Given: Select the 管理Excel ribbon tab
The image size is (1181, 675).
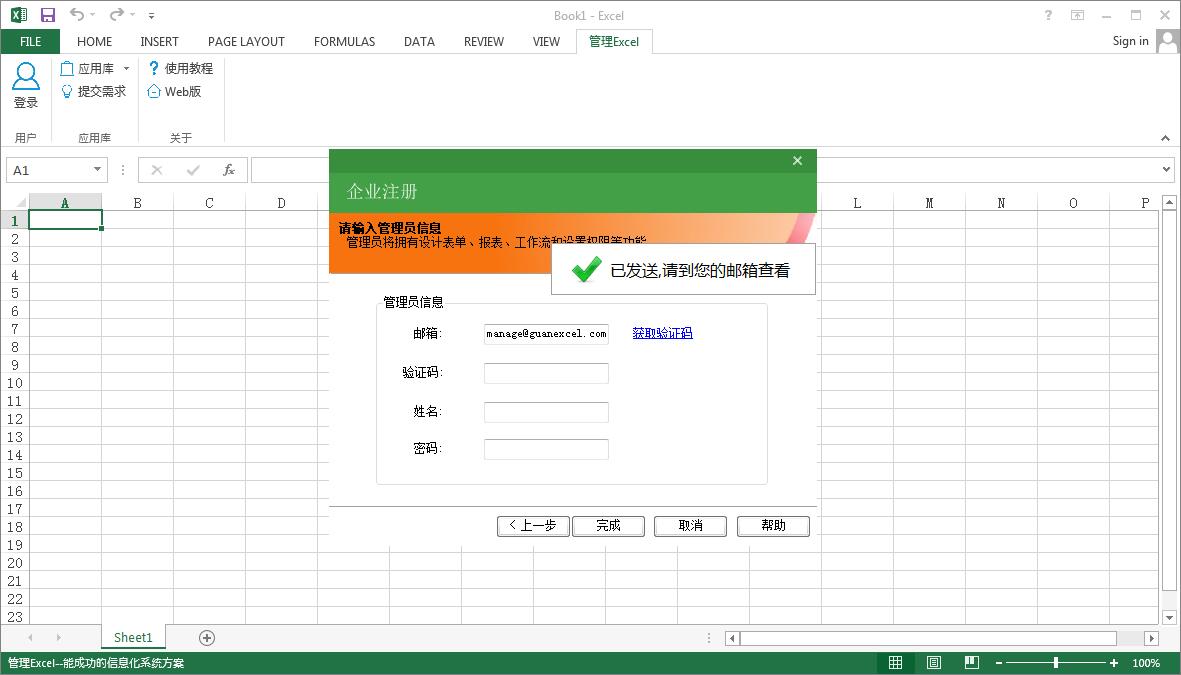Looking at the screenshot, I should (x=614, y=41).
